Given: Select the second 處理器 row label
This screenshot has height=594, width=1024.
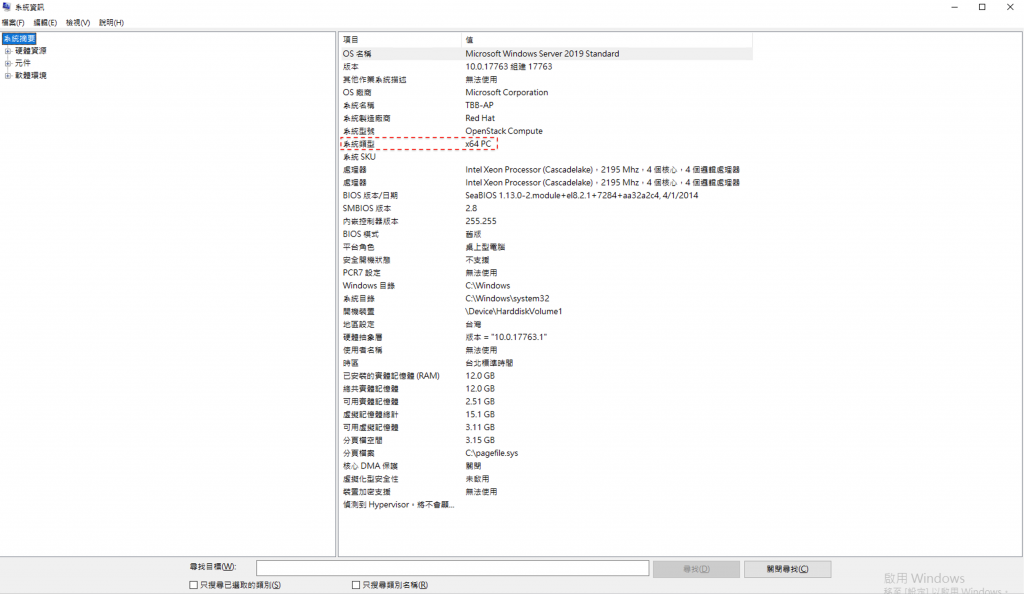Looking at the screenshot, I should coord(355,183).
